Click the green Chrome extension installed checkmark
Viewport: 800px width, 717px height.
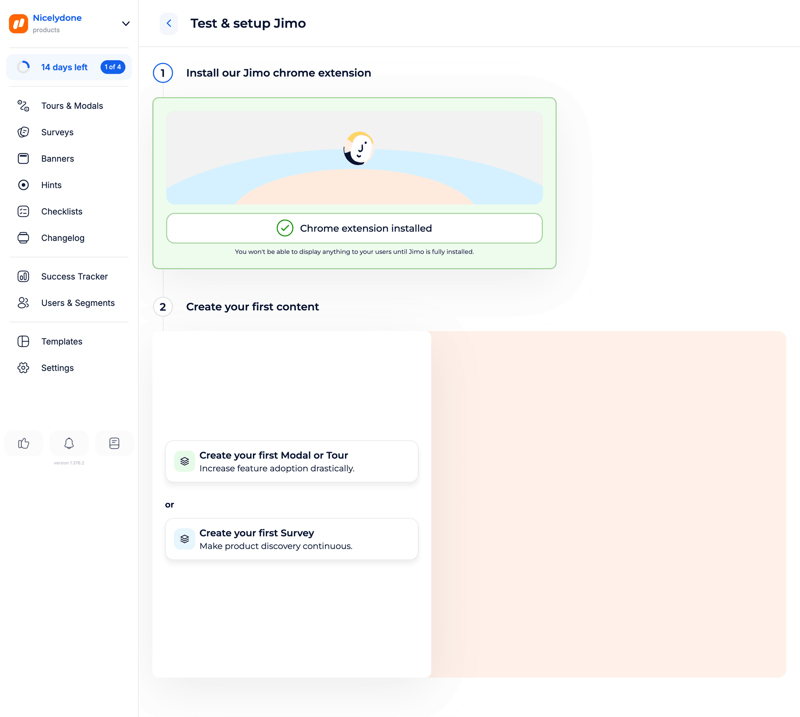283,228
